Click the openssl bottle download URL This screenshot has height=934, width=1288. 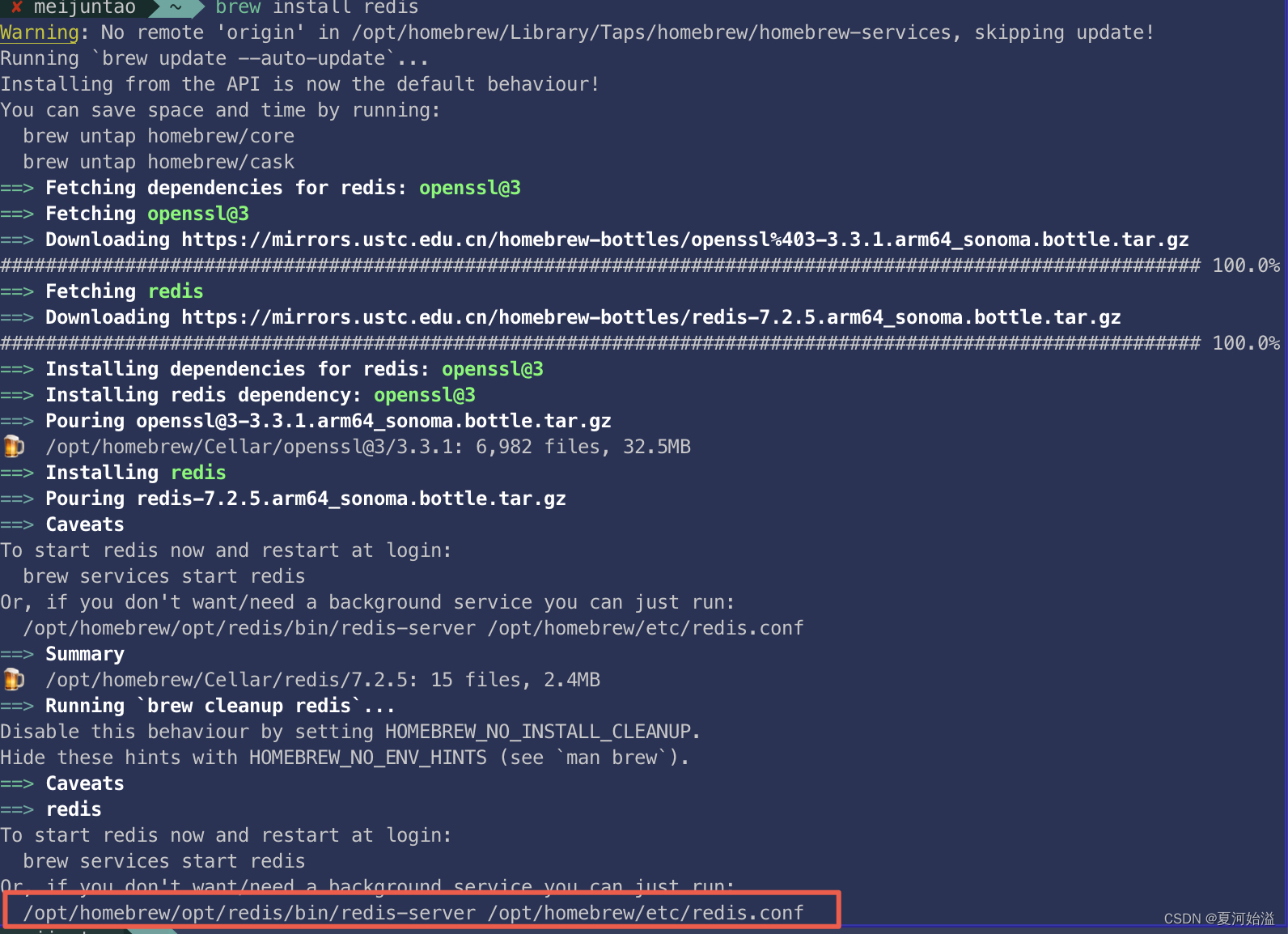[x=685, y=240]
